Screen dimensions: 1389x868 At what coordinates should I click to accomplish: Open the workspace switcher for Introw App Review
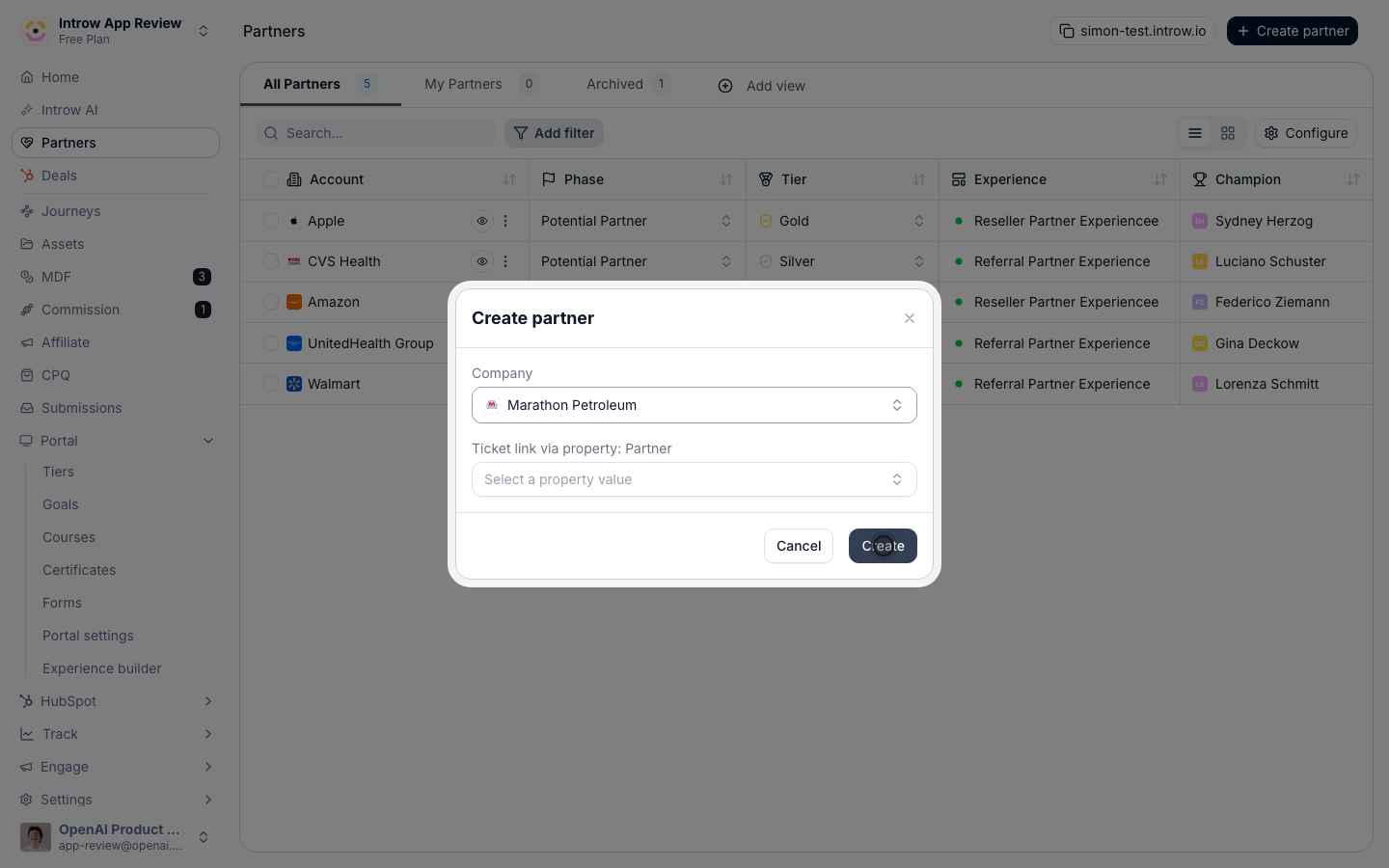click(x=116, y=31)
